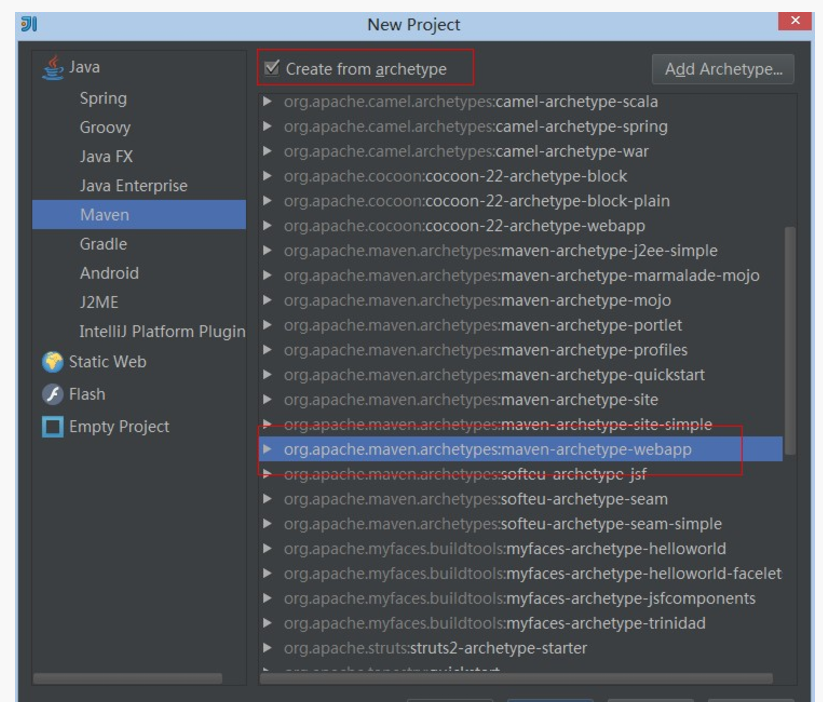Expand camel-archetype-spring node
The image size is (823, 702).
click(x=267, y=126)
